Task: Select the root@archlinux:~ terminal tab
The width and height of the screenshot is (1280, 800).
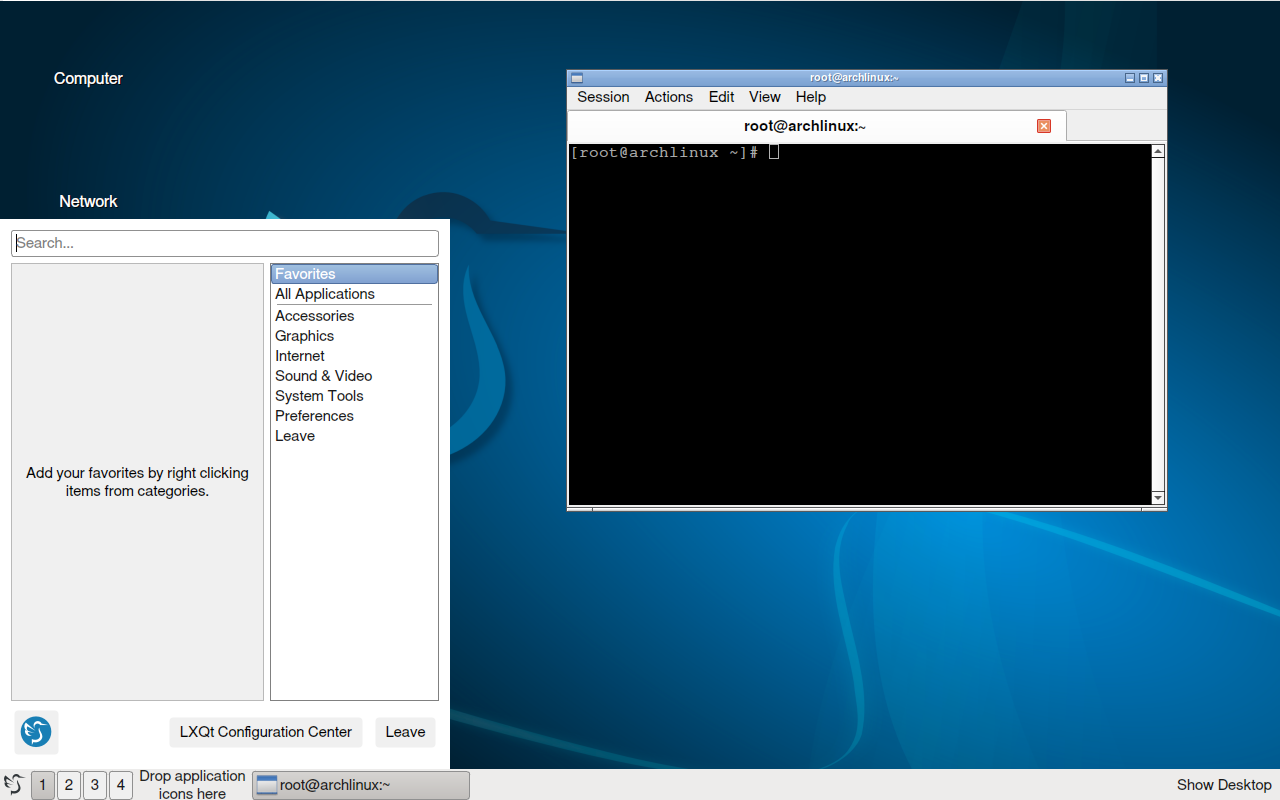Action: coord(816,126)
